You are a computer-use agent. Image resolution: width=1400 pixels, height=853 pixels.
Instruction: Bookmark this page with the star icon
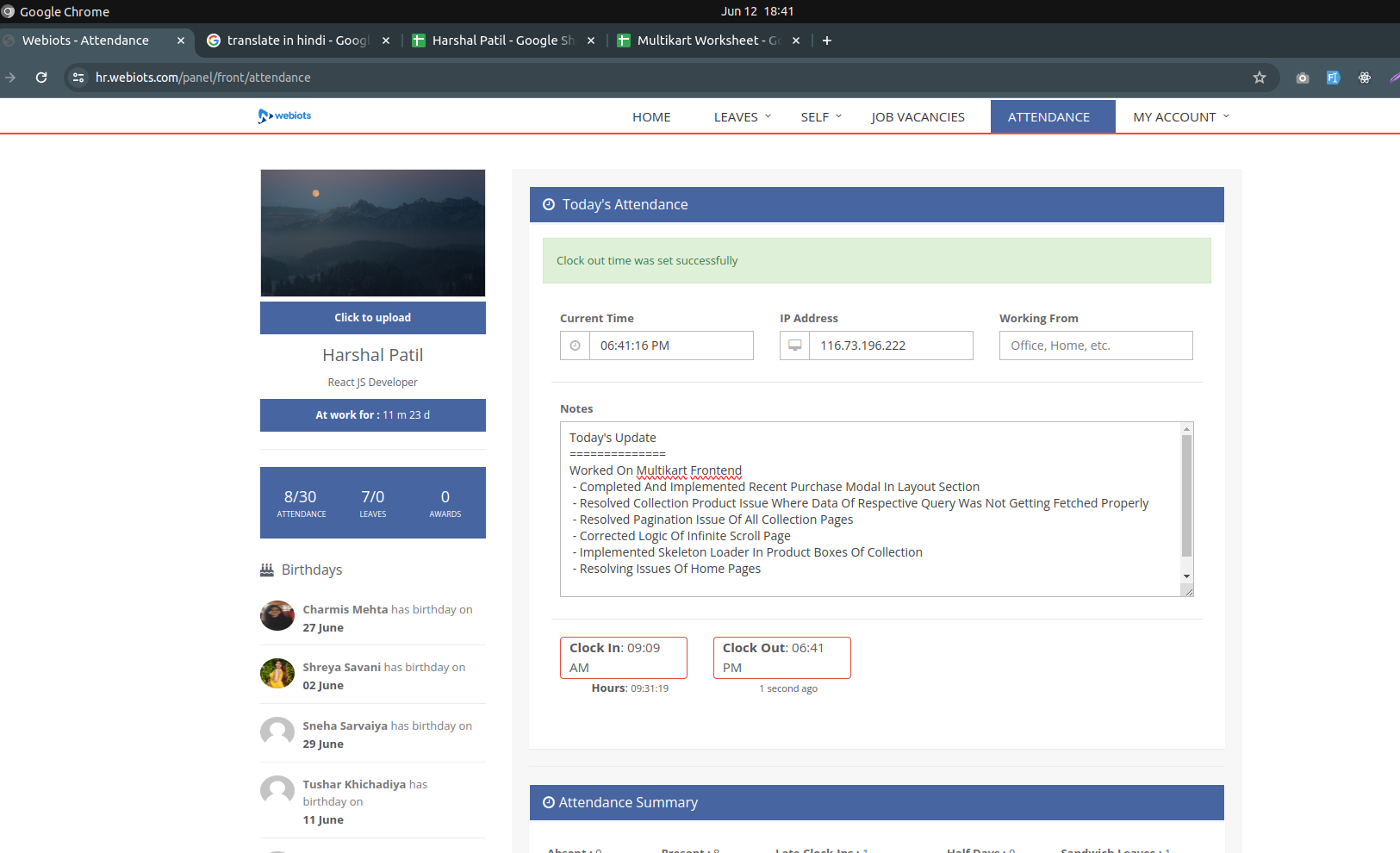pos(1259,78)
